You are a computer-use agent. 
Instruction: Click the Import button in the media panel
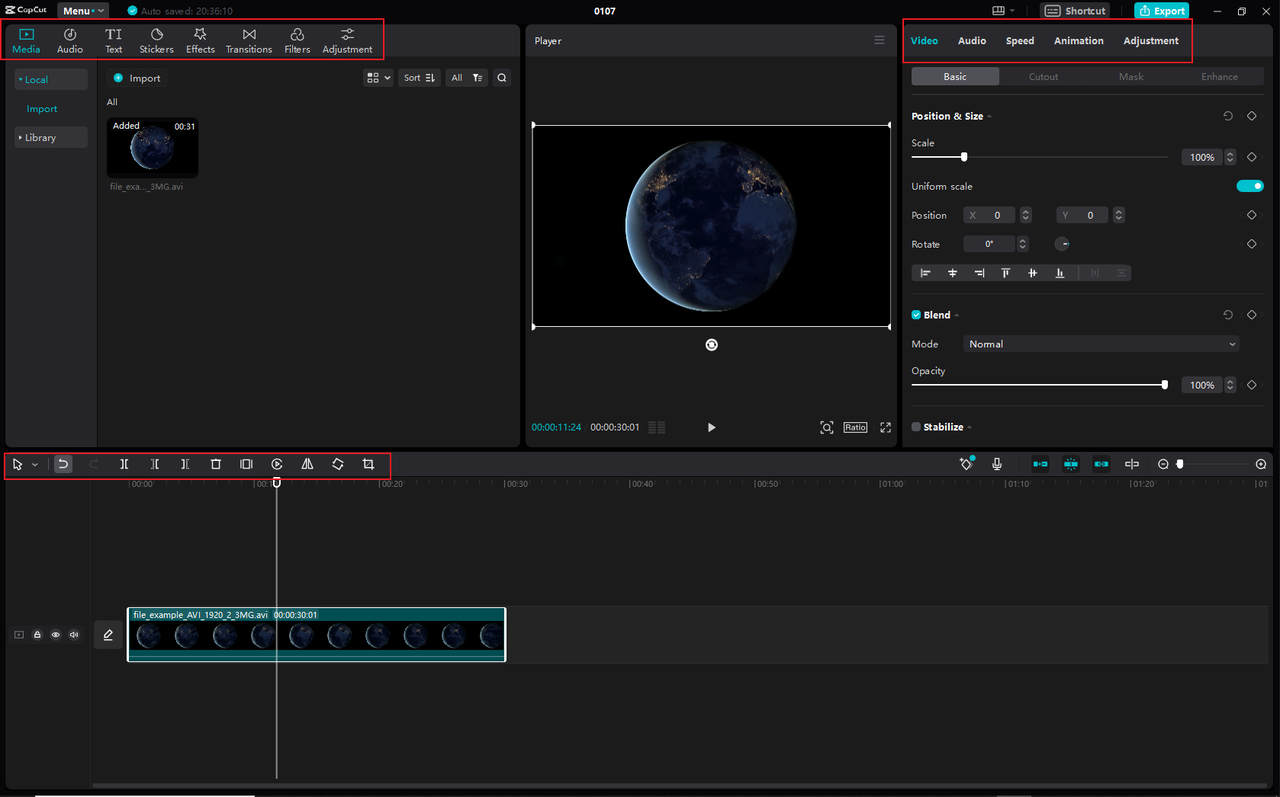pos(136,77)
